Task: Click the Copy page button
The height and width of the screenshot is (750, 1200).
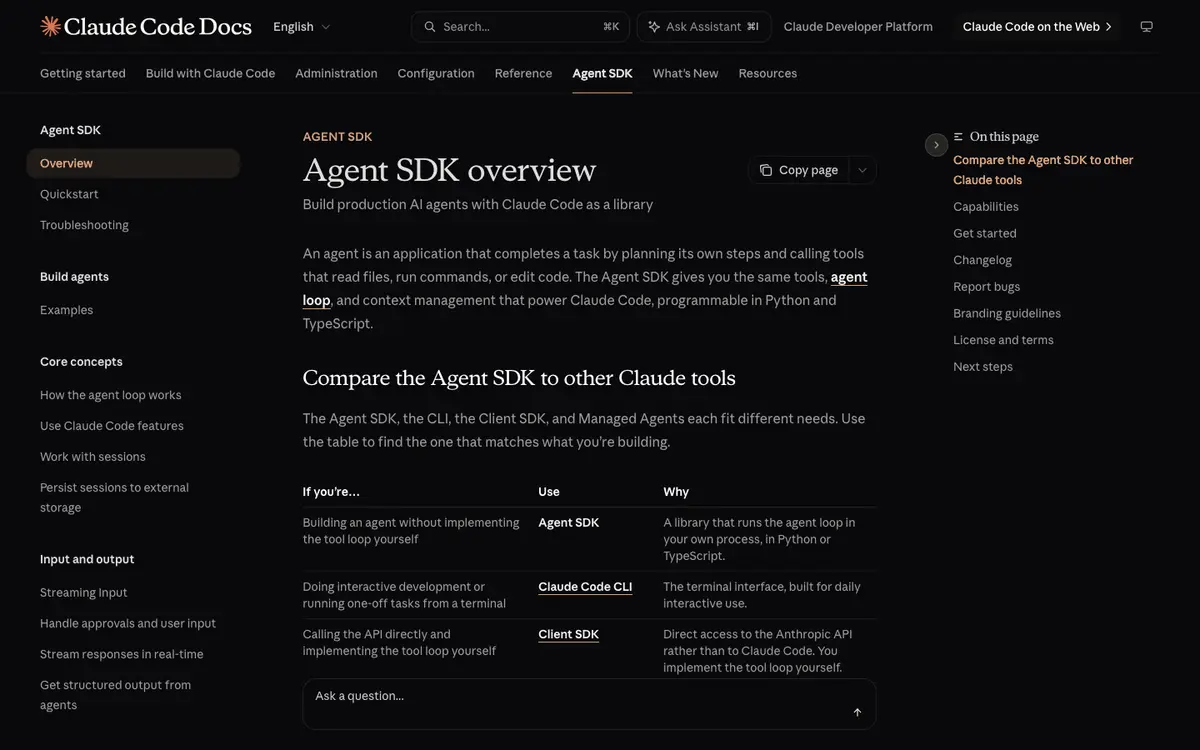Action: click(x=799, y=170)
